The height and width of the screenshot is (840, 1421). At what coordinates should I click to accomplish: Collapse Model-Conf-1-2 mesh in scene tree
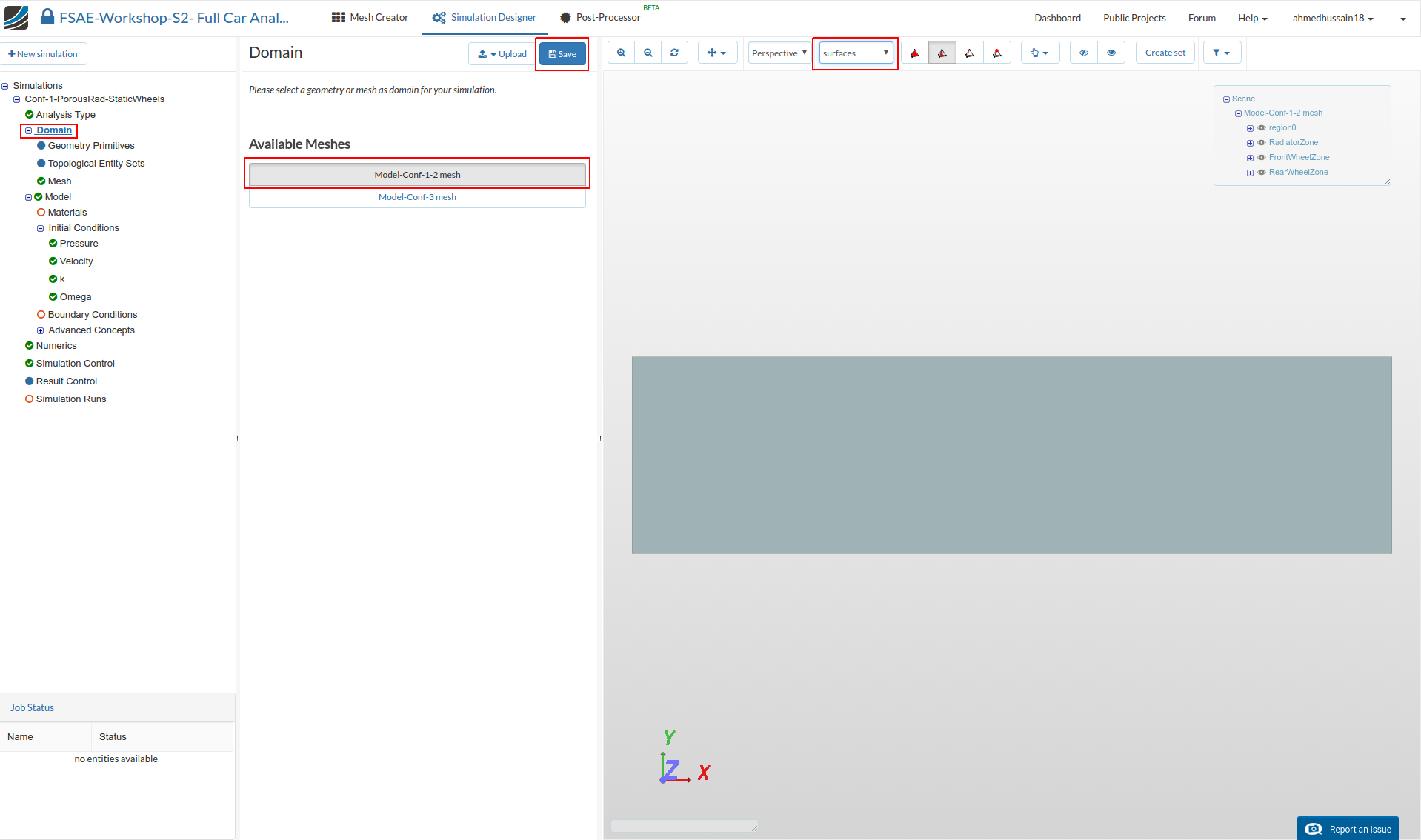point(1238,113)
